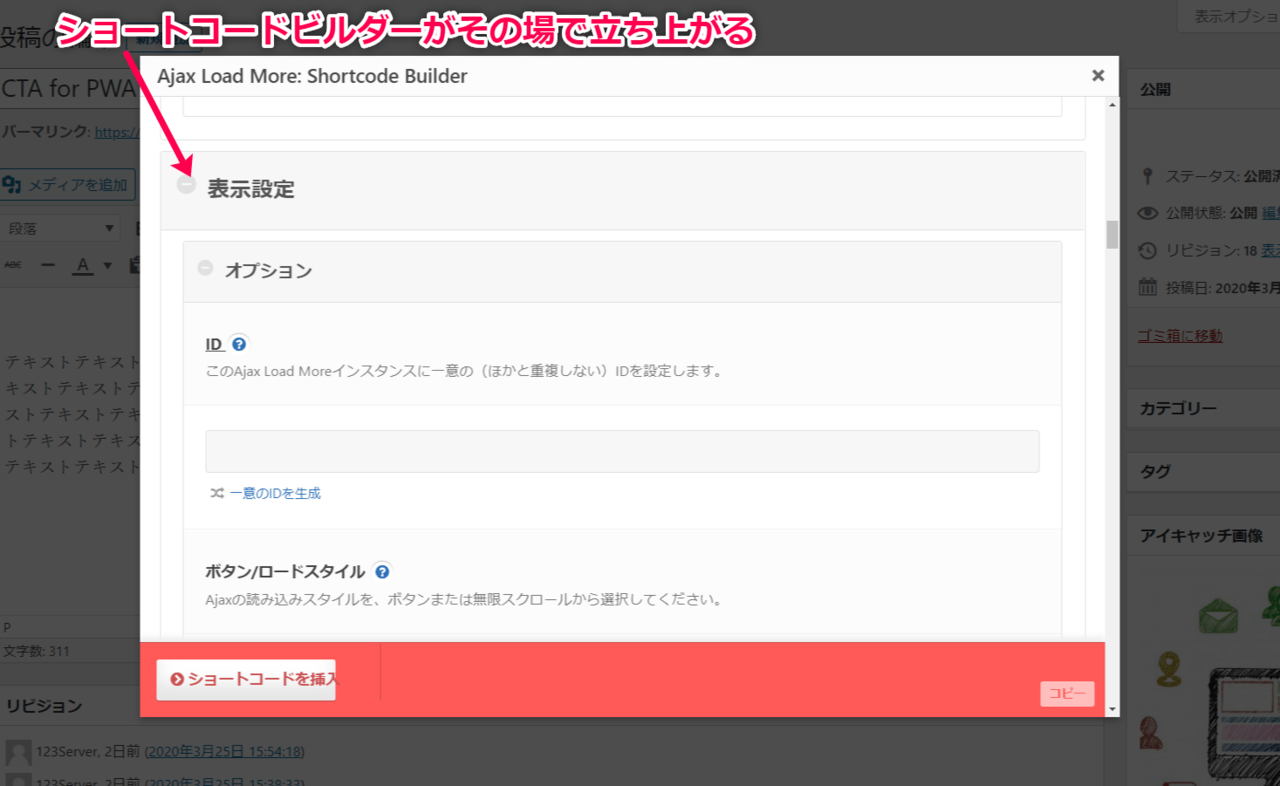The width and height of the screenshot is (1280, 786).
Task: Open the help icon beside ID
Action: [239, 344]
